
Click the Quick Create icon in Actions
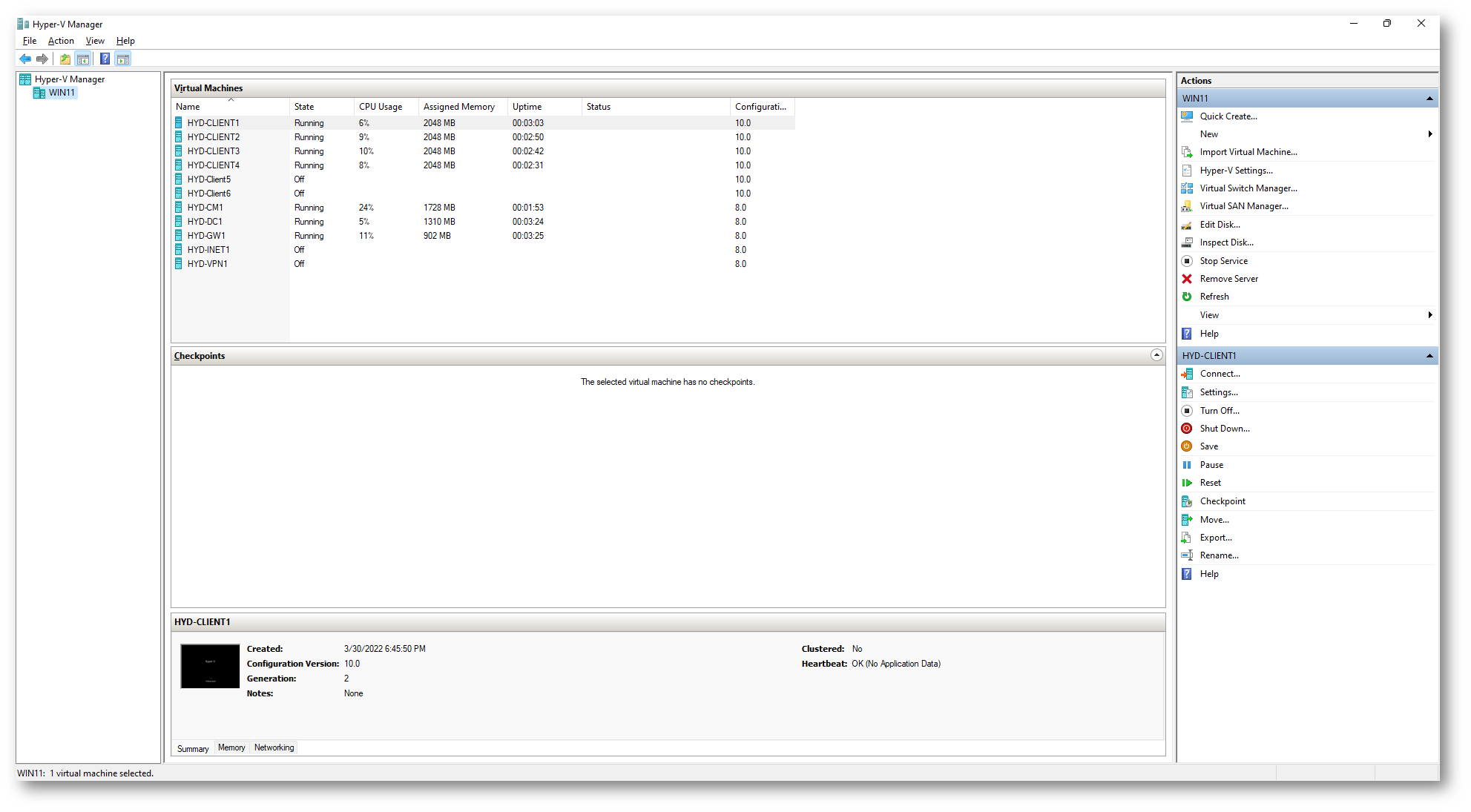click(x=1187, y=116)
